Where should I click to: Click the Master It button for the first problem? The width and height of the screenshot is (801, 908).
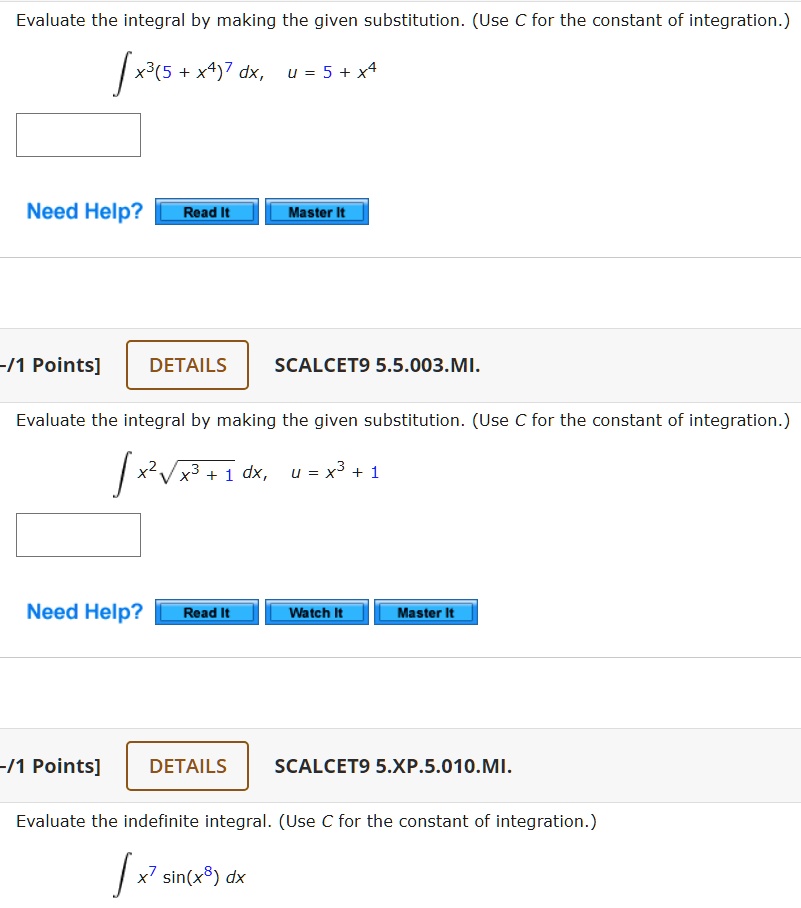317,211
